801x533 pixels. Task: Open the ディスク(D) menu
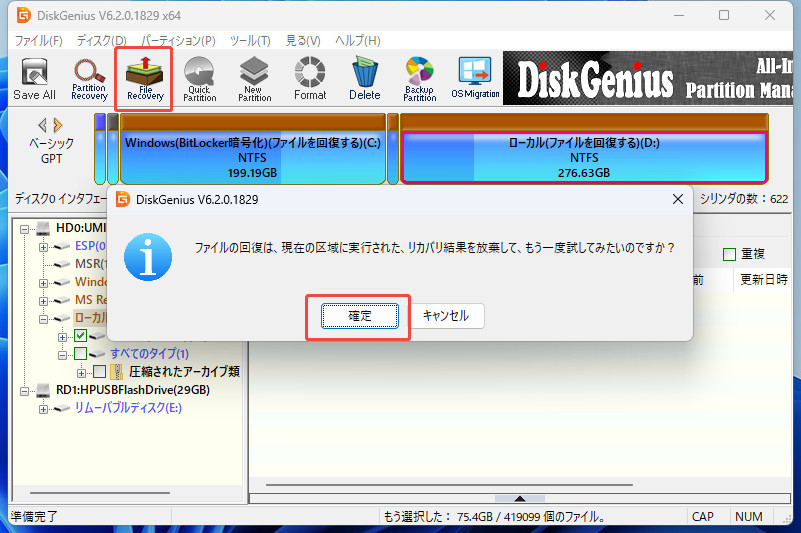coord(101,40)
